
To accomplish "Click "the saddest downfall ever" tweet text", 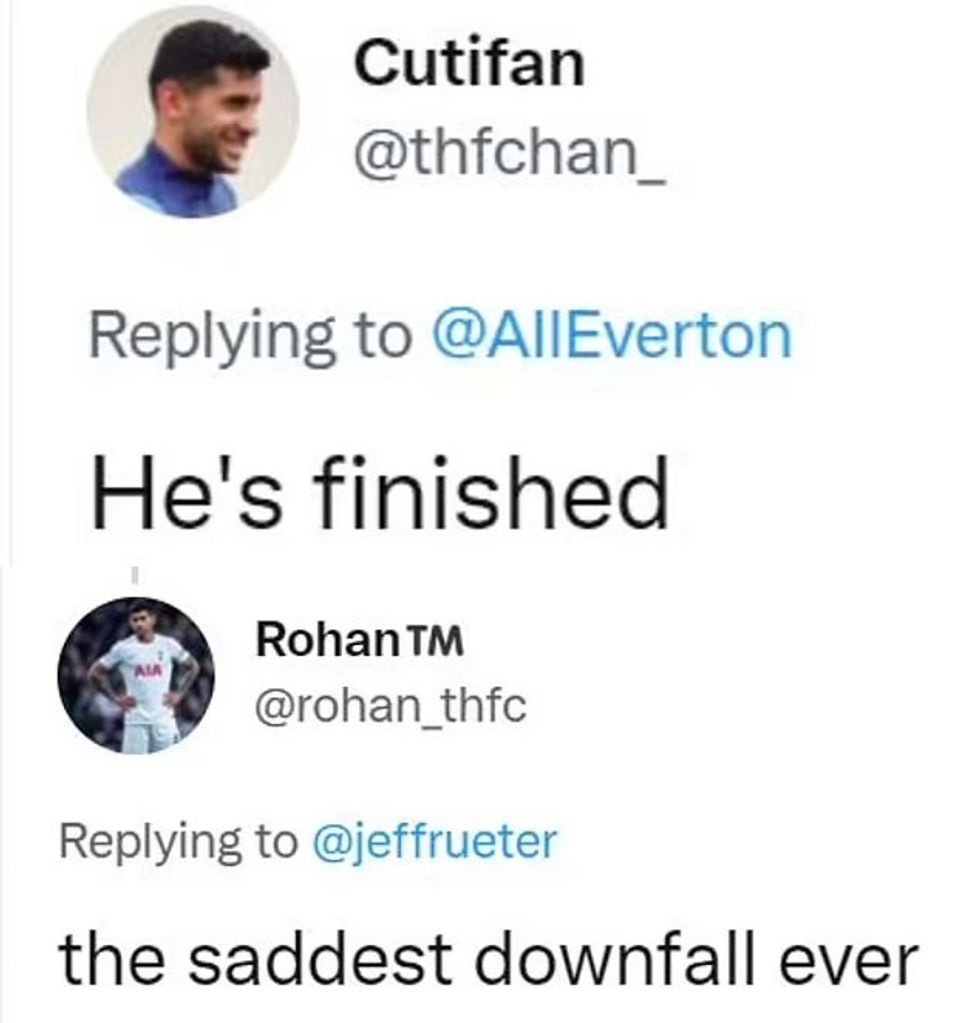I will click(x=487, y=958).
